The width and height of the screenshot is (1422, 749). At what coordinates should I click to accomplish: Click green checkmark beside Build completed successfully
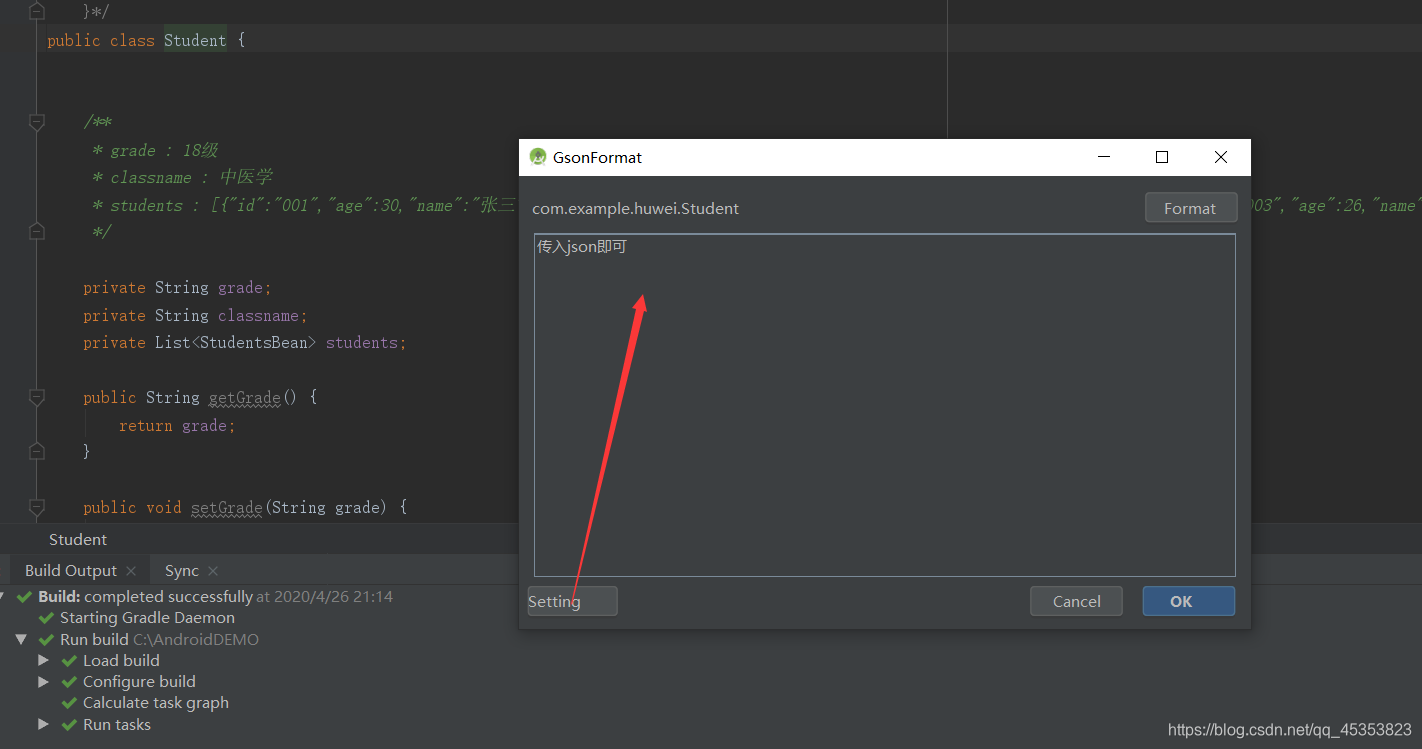pos(25,597)
